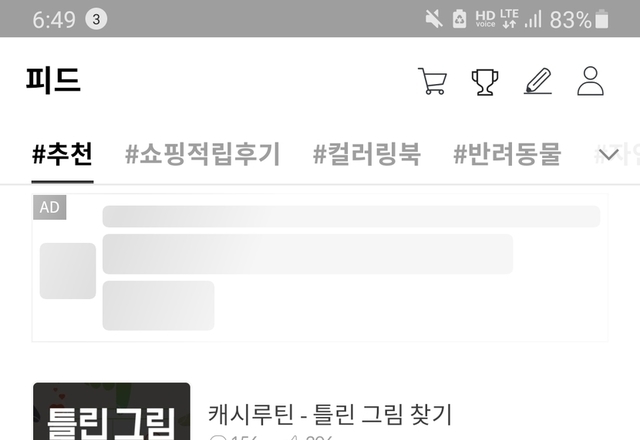This screenshot has width=640, height=440.
Task: Tap the notification count badge 3
Action: (96, 19)
